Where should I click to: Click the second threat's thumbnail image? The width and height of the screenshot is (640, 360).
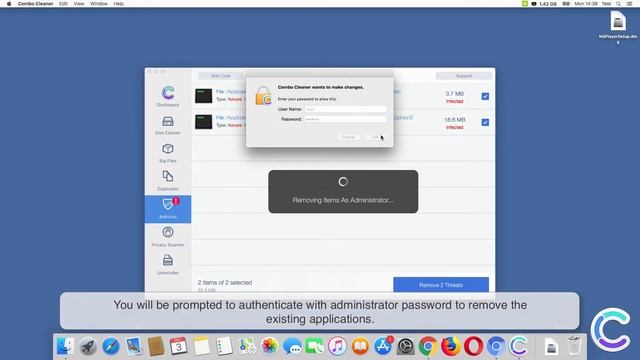[203, 122]
